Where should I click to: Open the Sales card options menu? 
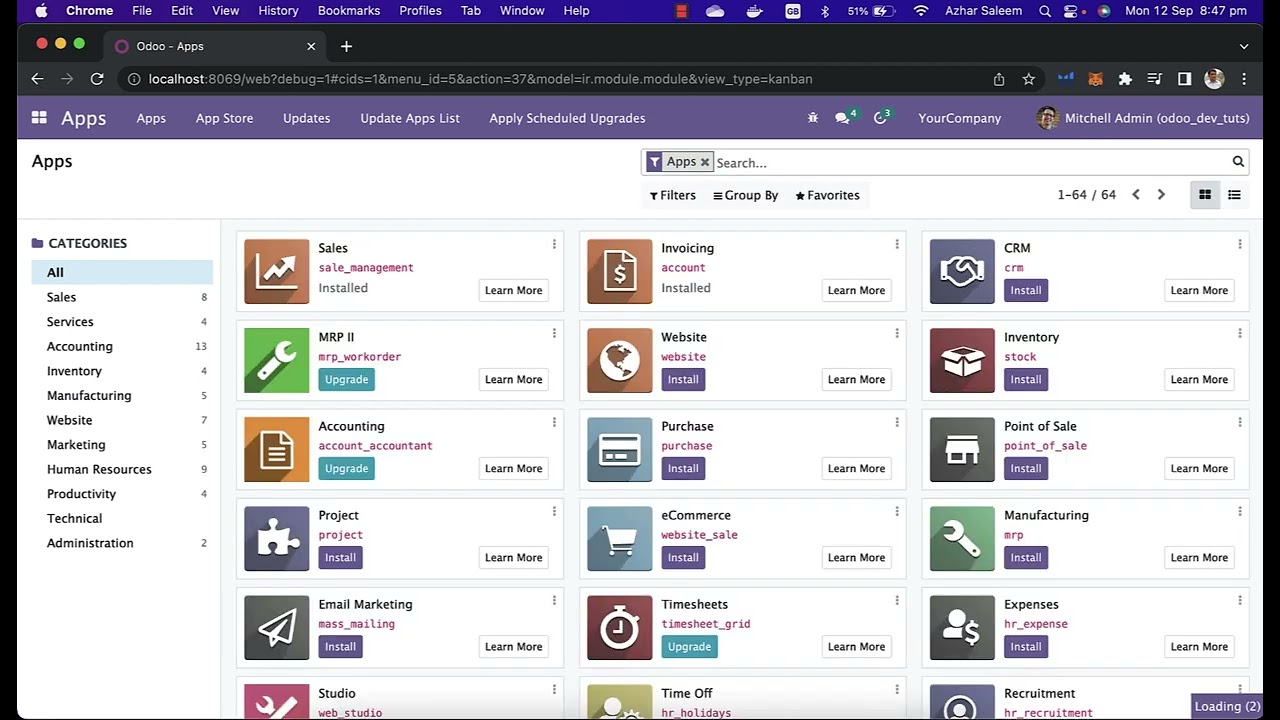(x=554, y=244)
